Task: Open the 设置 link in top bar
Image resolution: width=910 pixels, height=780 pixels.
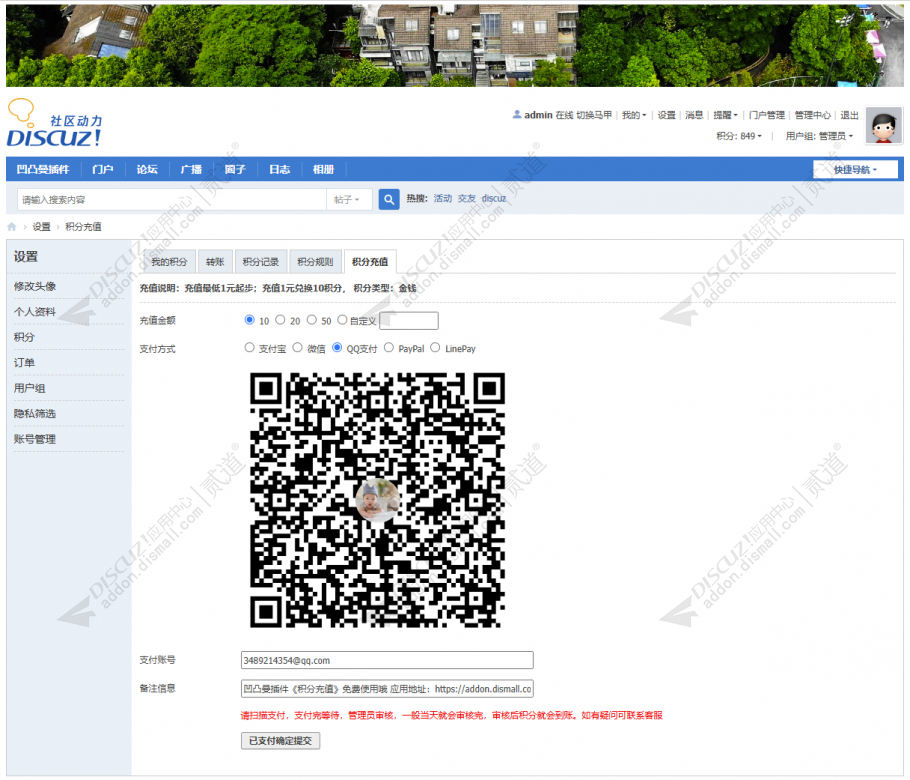Action: pos(666,115)
